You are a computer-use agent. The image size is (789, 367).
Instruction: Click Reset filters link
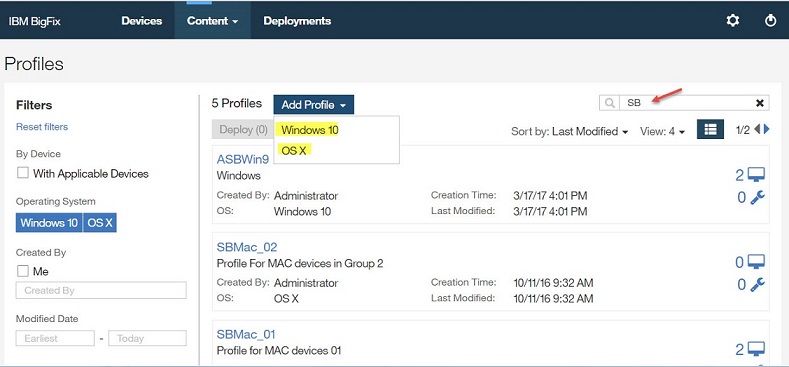42,126
